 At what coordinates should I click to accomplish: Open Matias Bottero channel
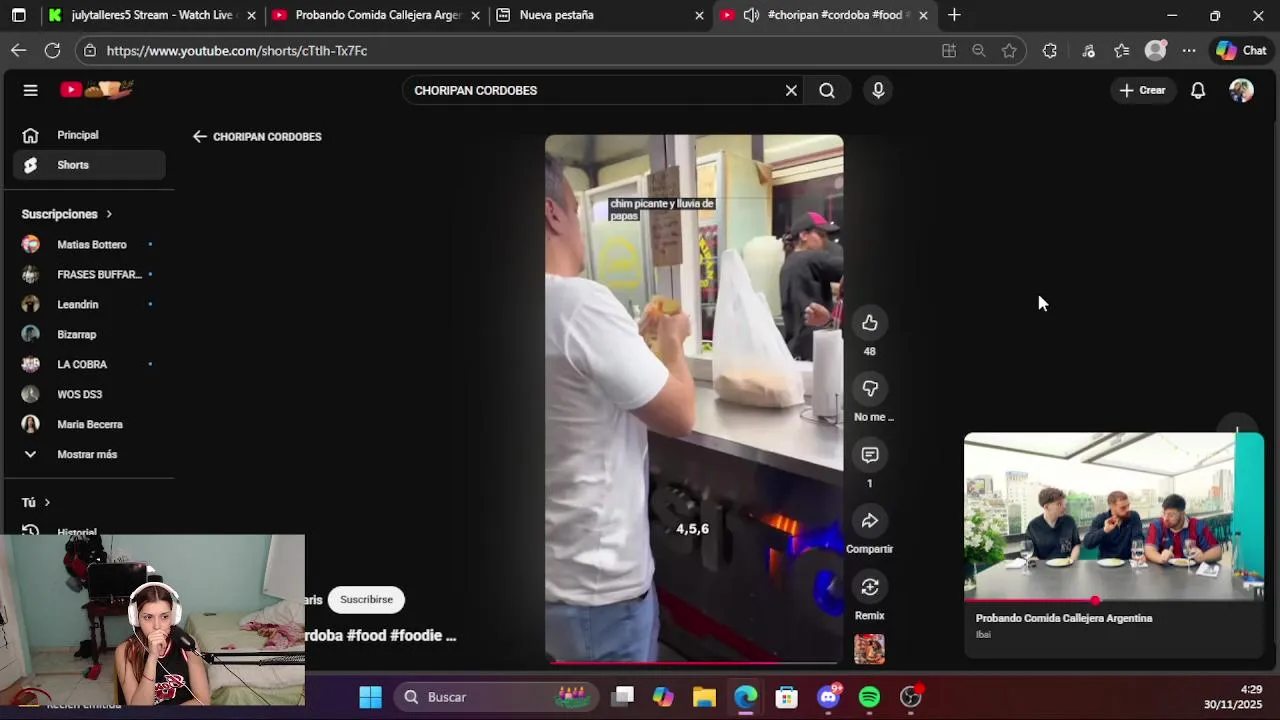click(x=88, y=244)
